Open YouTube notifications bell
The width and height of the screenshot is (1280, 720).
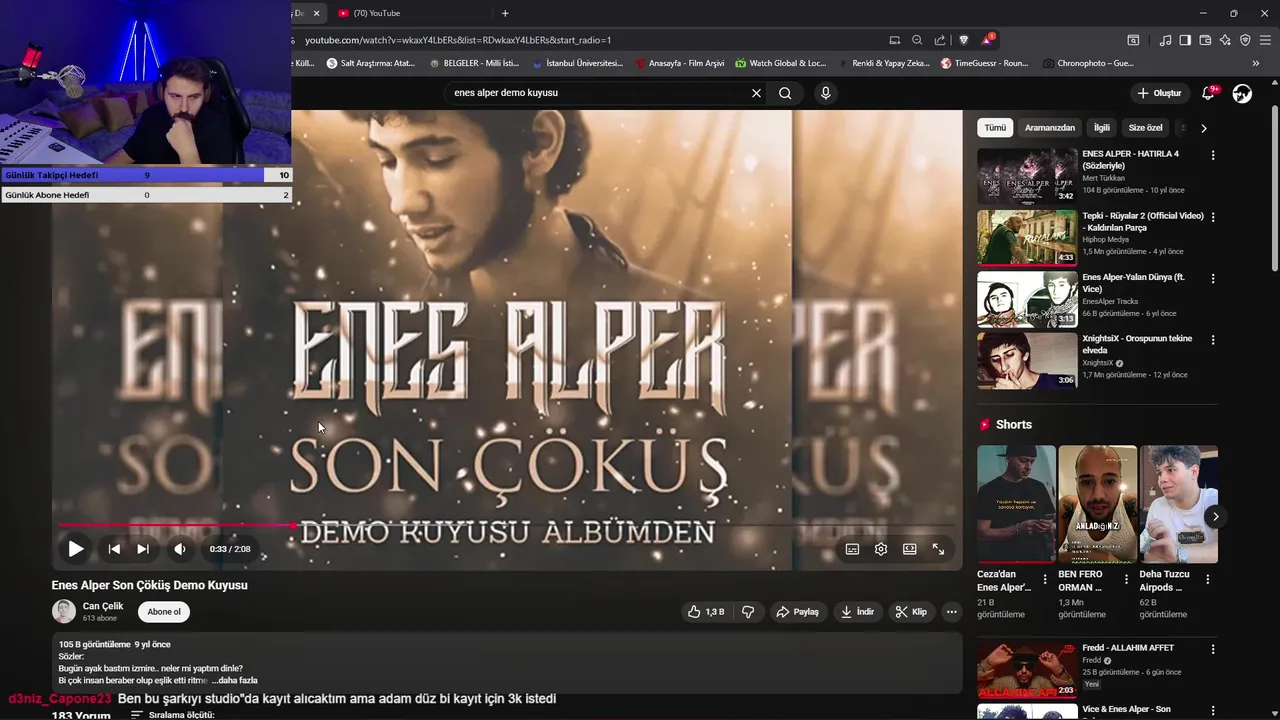(x=1209, y=93)
